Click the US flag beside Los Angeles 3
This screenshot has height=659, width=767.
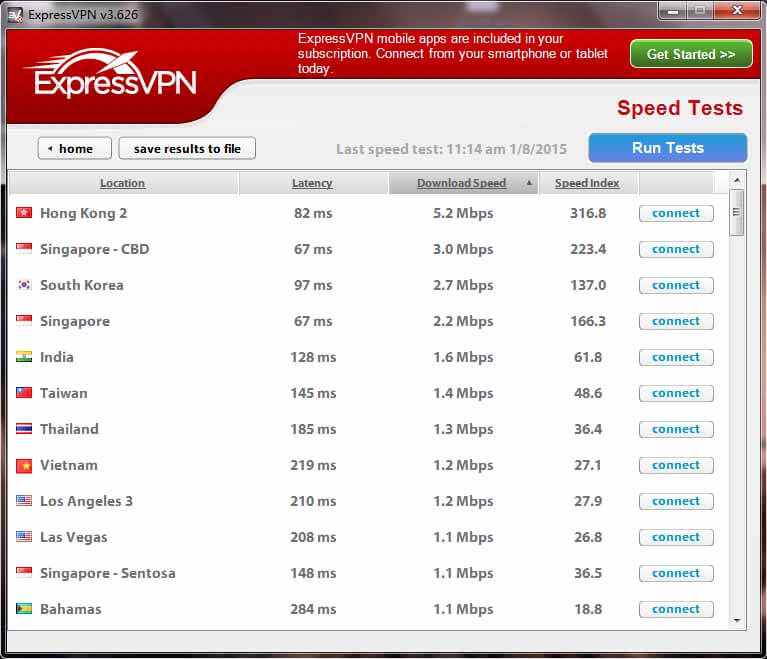(x=24, y=500)
